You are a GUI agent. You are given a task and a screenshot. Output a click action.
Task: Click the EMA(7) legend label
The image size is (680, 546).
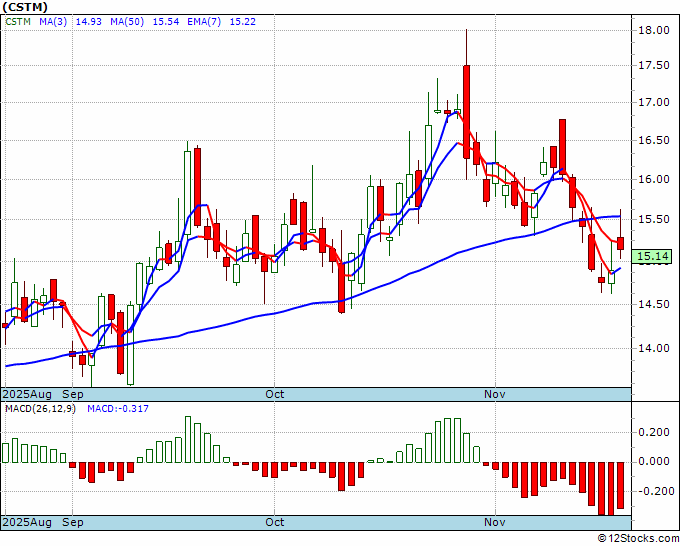click(x=204, y=22)
